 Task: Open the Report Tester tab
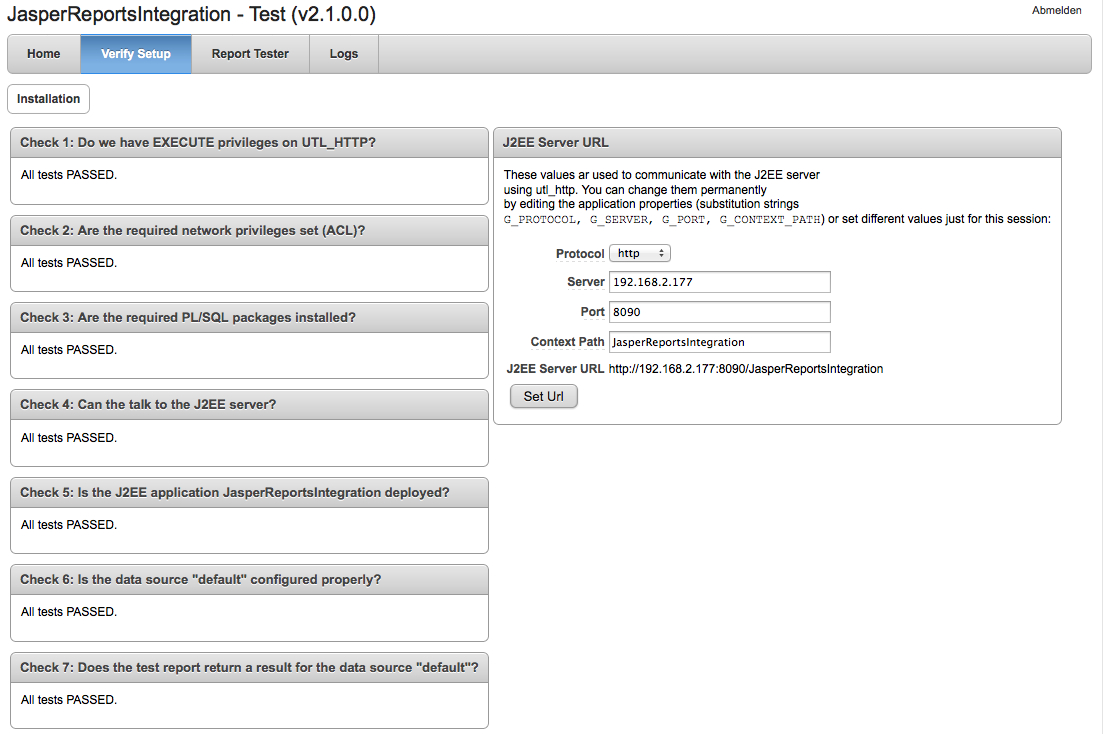coord(249,54)
